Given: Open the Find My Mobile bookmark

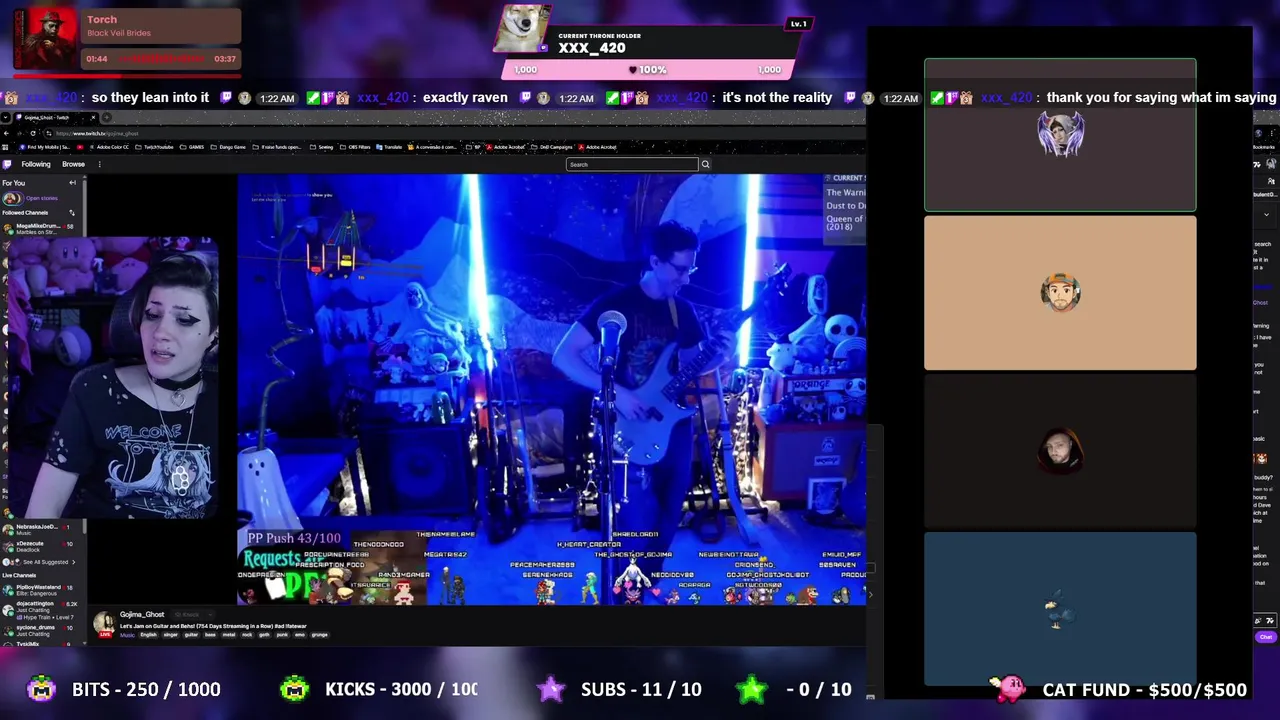Looking at the screenshot, I should pos(45,147).
